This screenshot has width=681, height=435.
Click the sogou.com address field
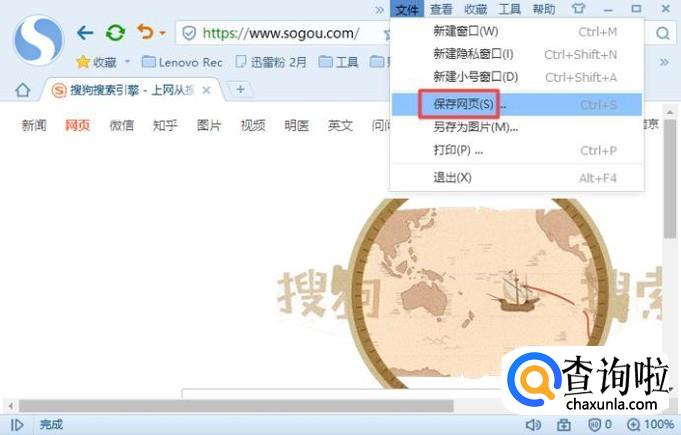coord(281,33)
